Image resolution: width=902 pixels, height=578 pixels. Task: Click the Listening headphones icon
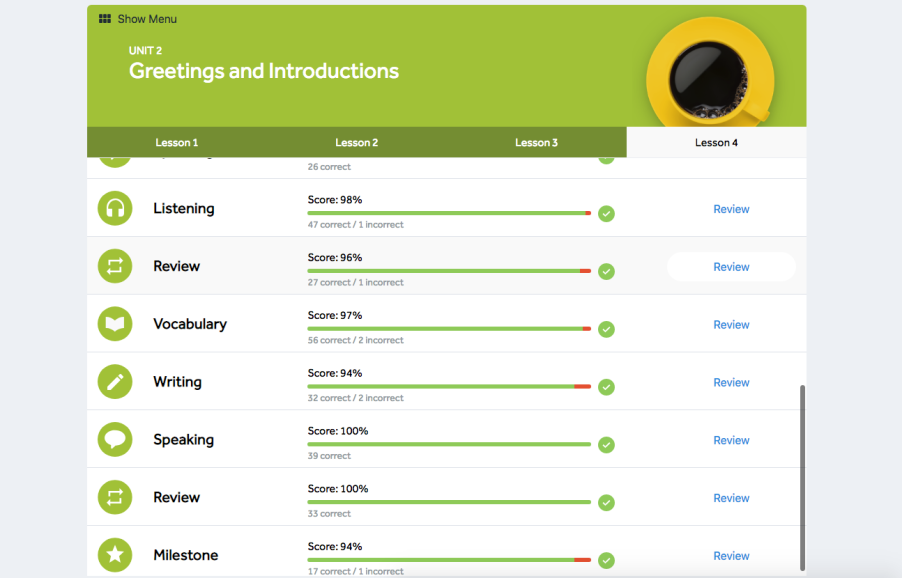115,208
